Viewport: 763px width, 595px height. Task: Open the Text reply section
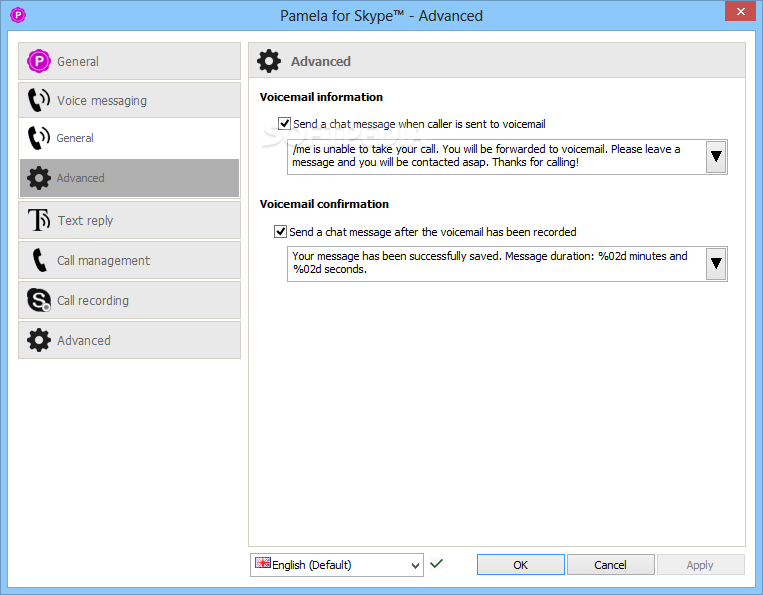click(x=129, y=220)
